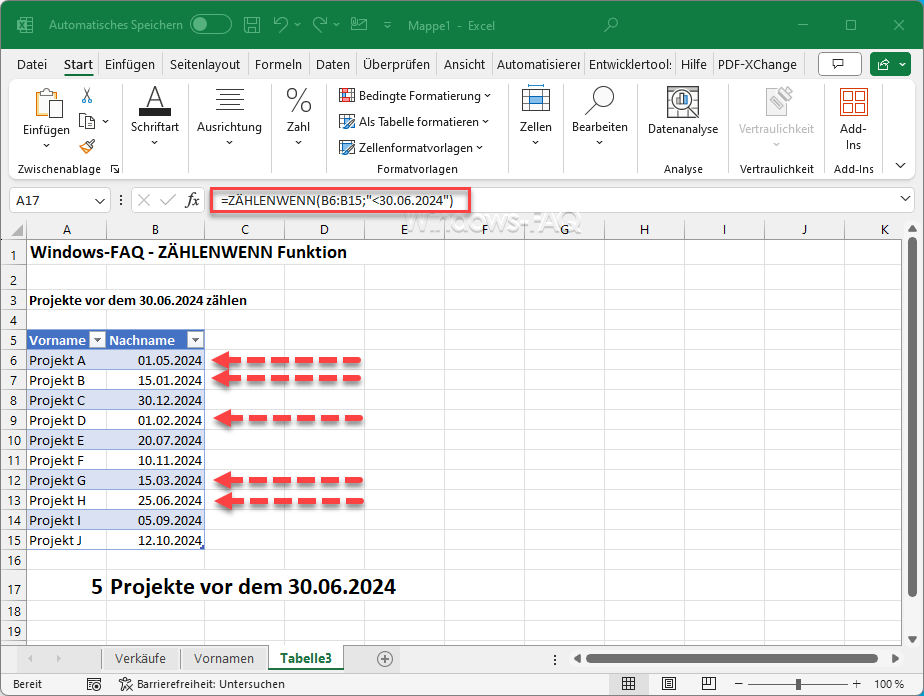This screenshot has height=696, width=924.
Task: Open the Name Box dropdown arrow
Action: tap(100, 201)
